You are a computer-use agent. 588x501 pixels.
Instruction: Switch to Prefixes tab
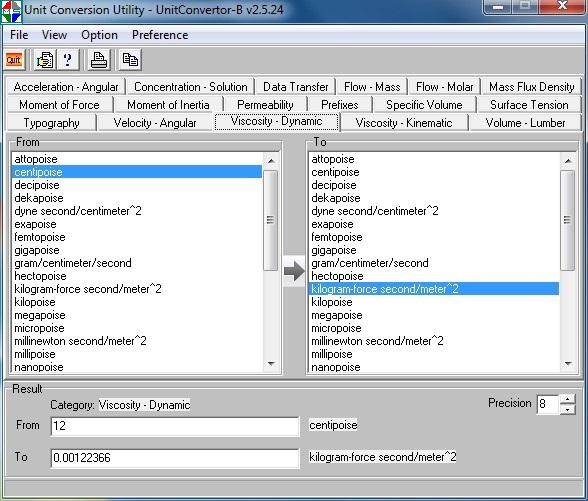click(340, 105)
